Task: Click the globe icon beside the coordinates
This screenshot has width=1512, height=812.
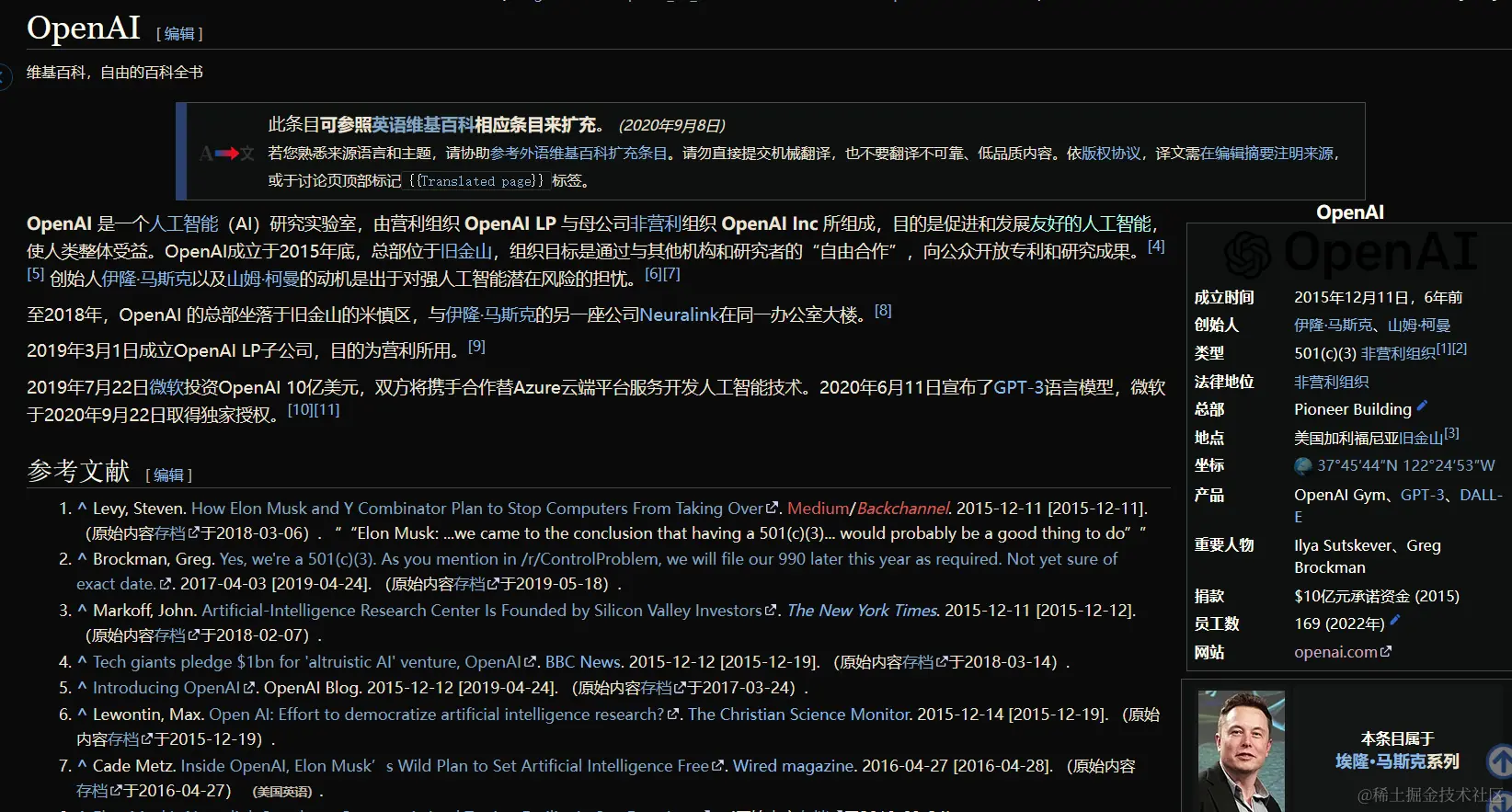Action: pyautogui.click(x=1302, y=466)
